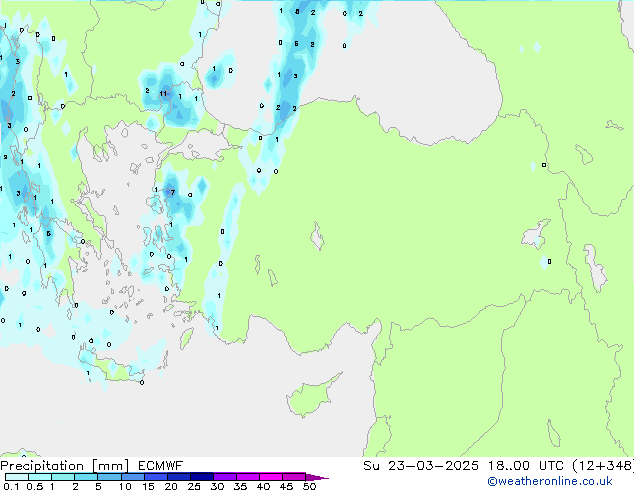Open the weatheronline.co.uk link
Screen dimensions: 634x490
(x=550, y=481)
